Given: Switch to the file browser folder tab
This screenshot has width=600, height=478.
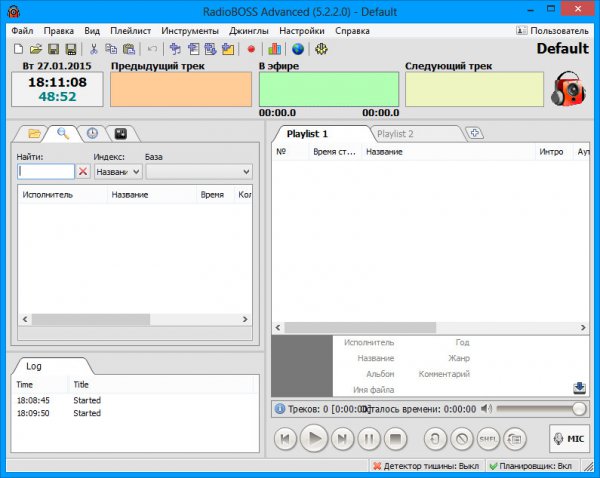Looking at the screenshot, I should [x=34, y=134].
